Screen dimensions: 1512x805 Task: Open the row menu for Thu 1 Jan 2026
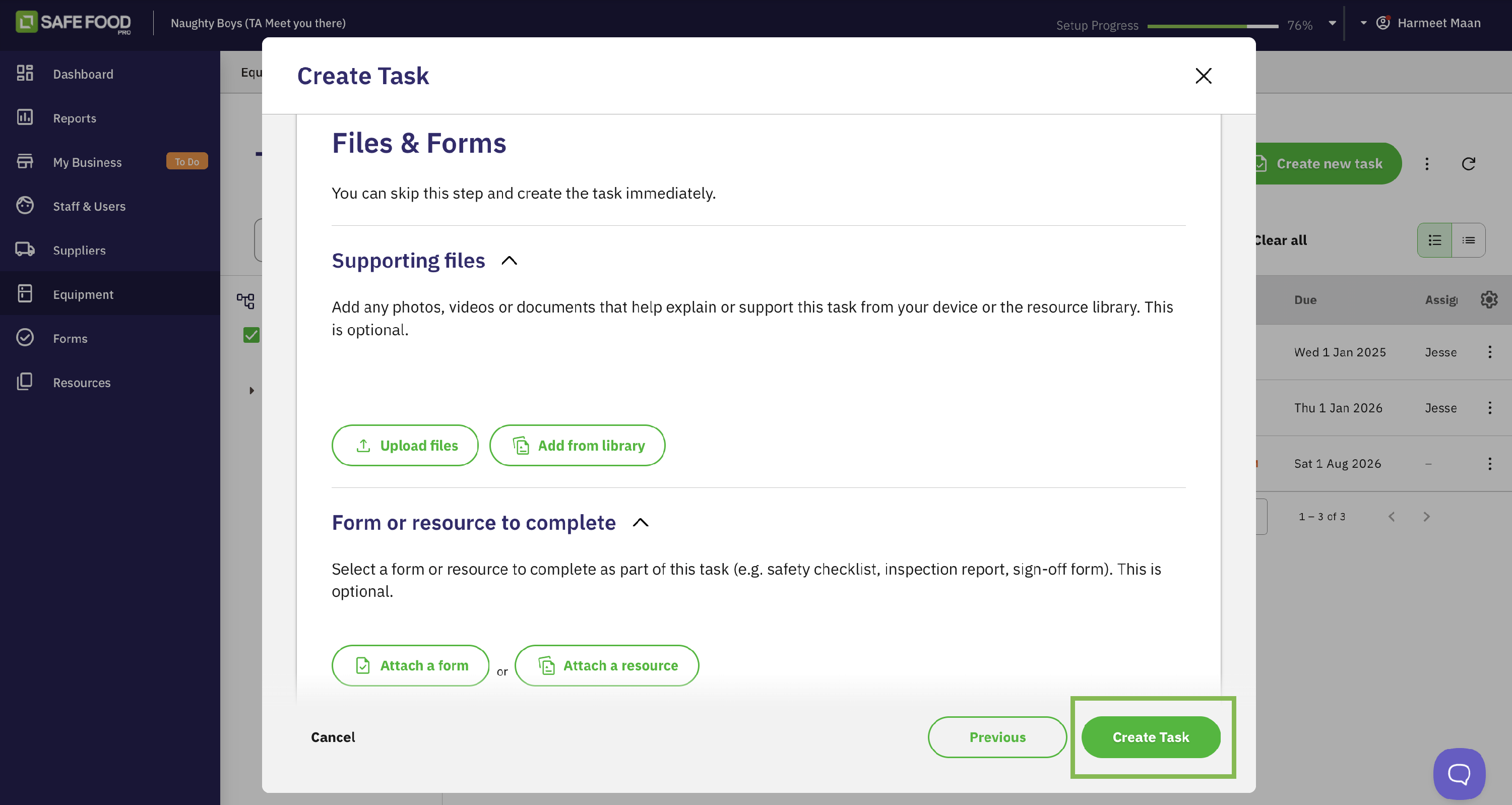[1490, 407]
